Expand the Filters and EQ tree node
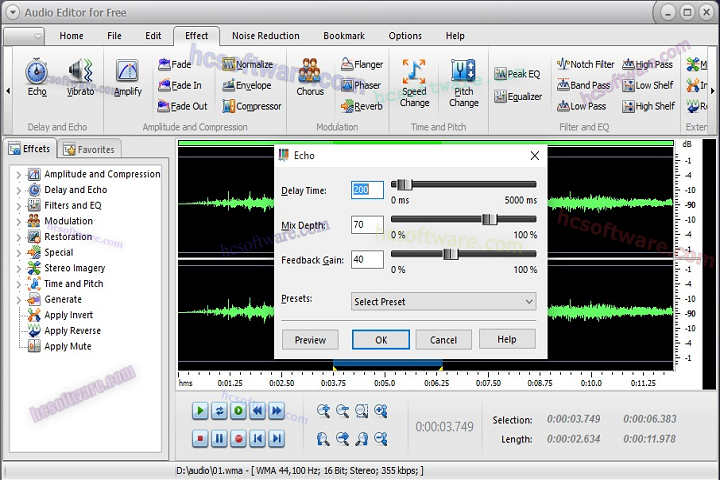Image resolution: width=720 pixels, height=480 pixels. click(x=18, y=206)
